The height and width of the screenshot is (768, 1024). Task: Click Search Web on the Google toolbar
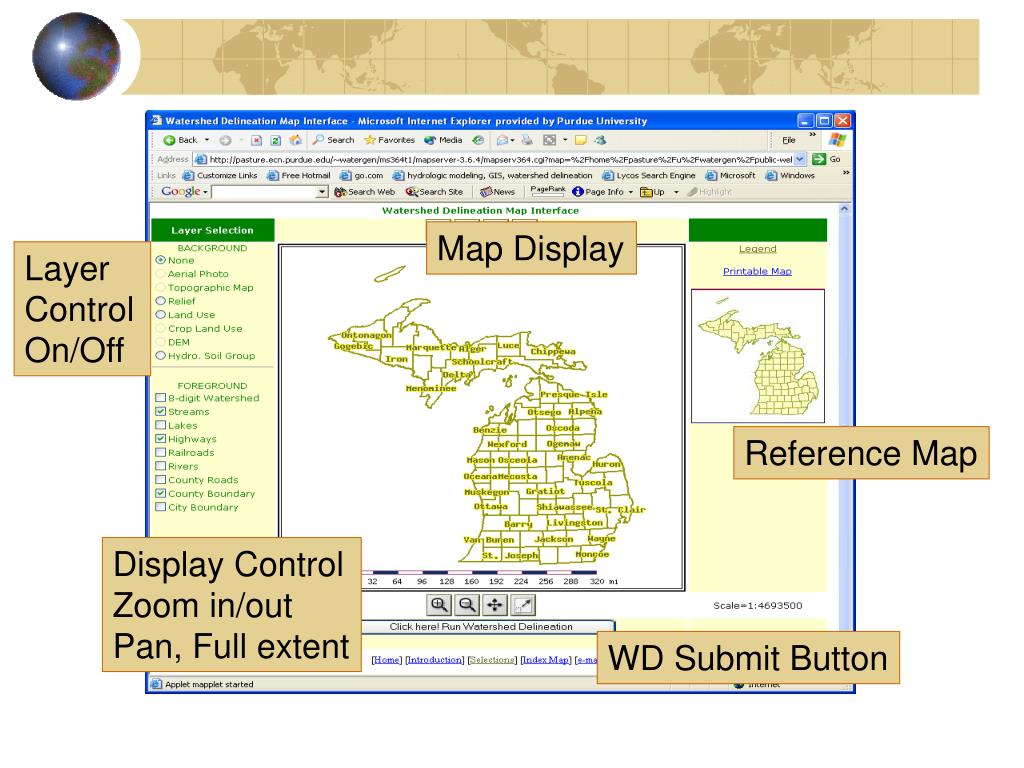[x=364, y=191]
